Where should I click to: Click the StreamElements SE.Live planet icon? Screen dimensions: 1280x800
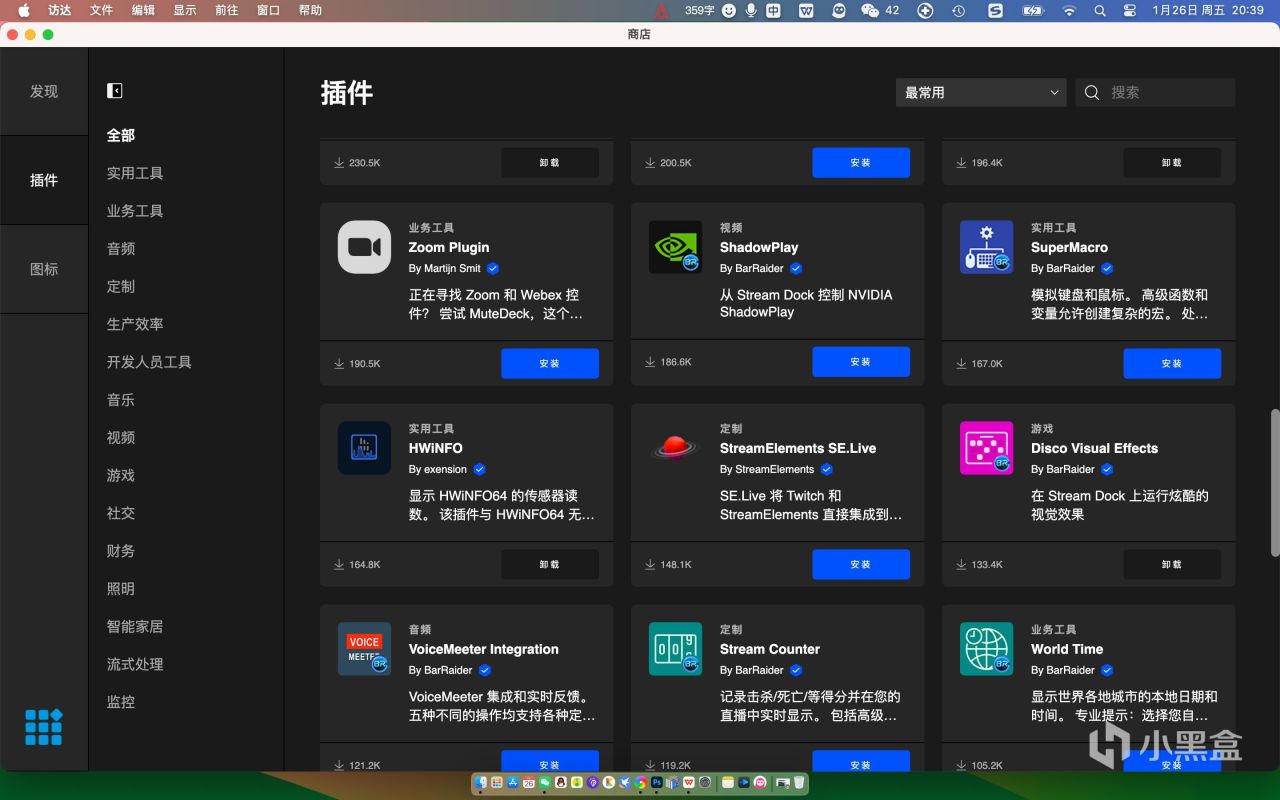click(x=675, y=448)
